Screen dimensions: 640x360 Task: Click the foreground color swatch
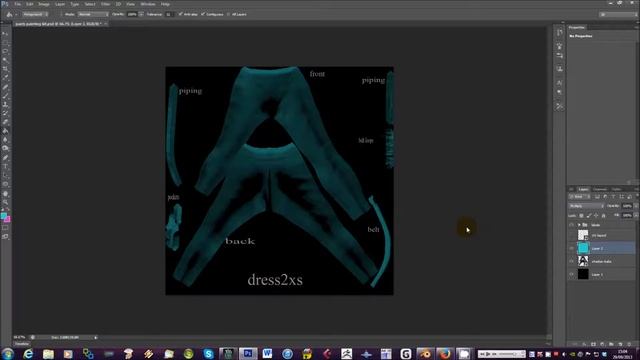tap(4, 216)
